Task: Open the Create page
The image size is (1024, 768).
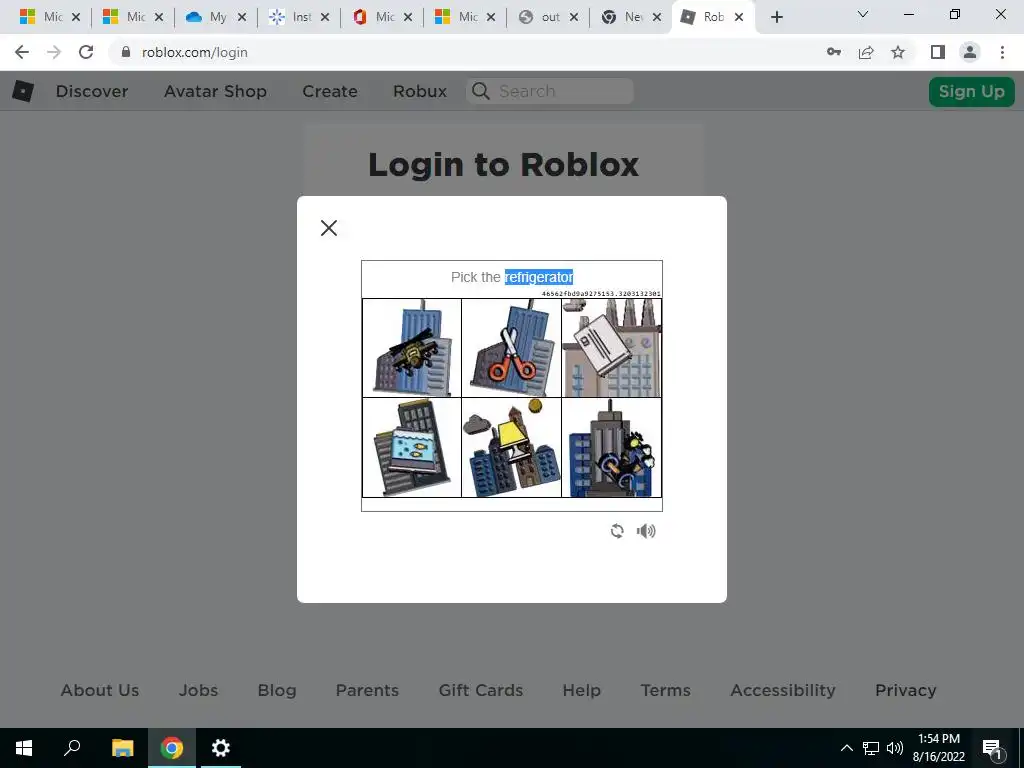Action: coord(330,91)
